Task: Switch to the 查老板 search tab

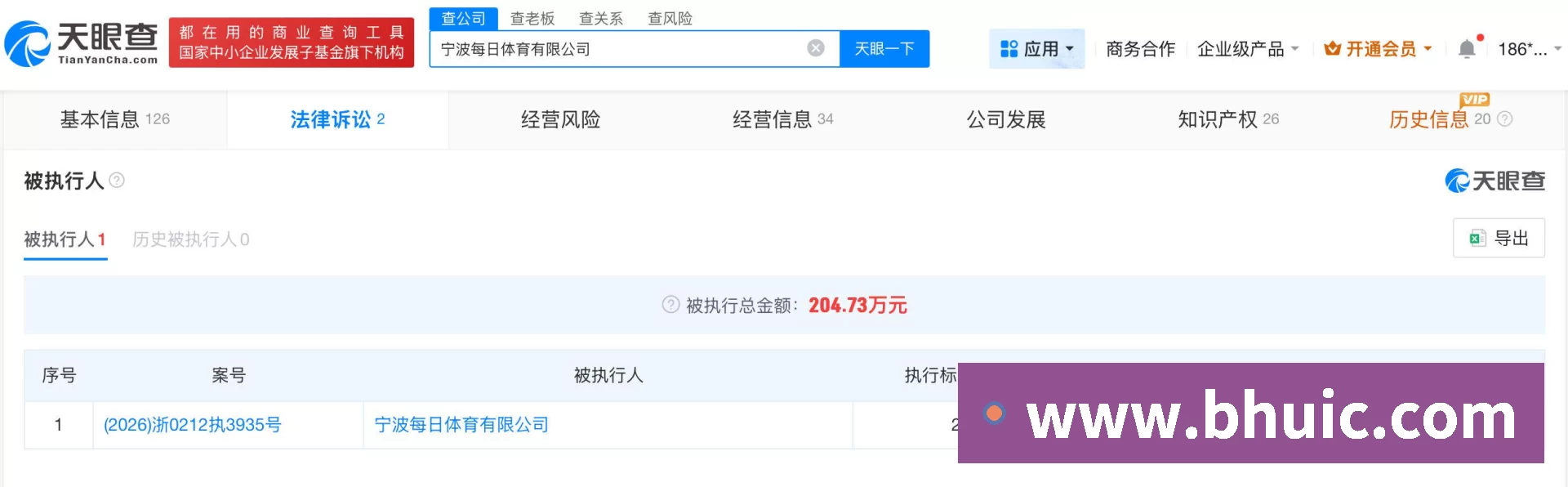Action: tap(532, 18)
